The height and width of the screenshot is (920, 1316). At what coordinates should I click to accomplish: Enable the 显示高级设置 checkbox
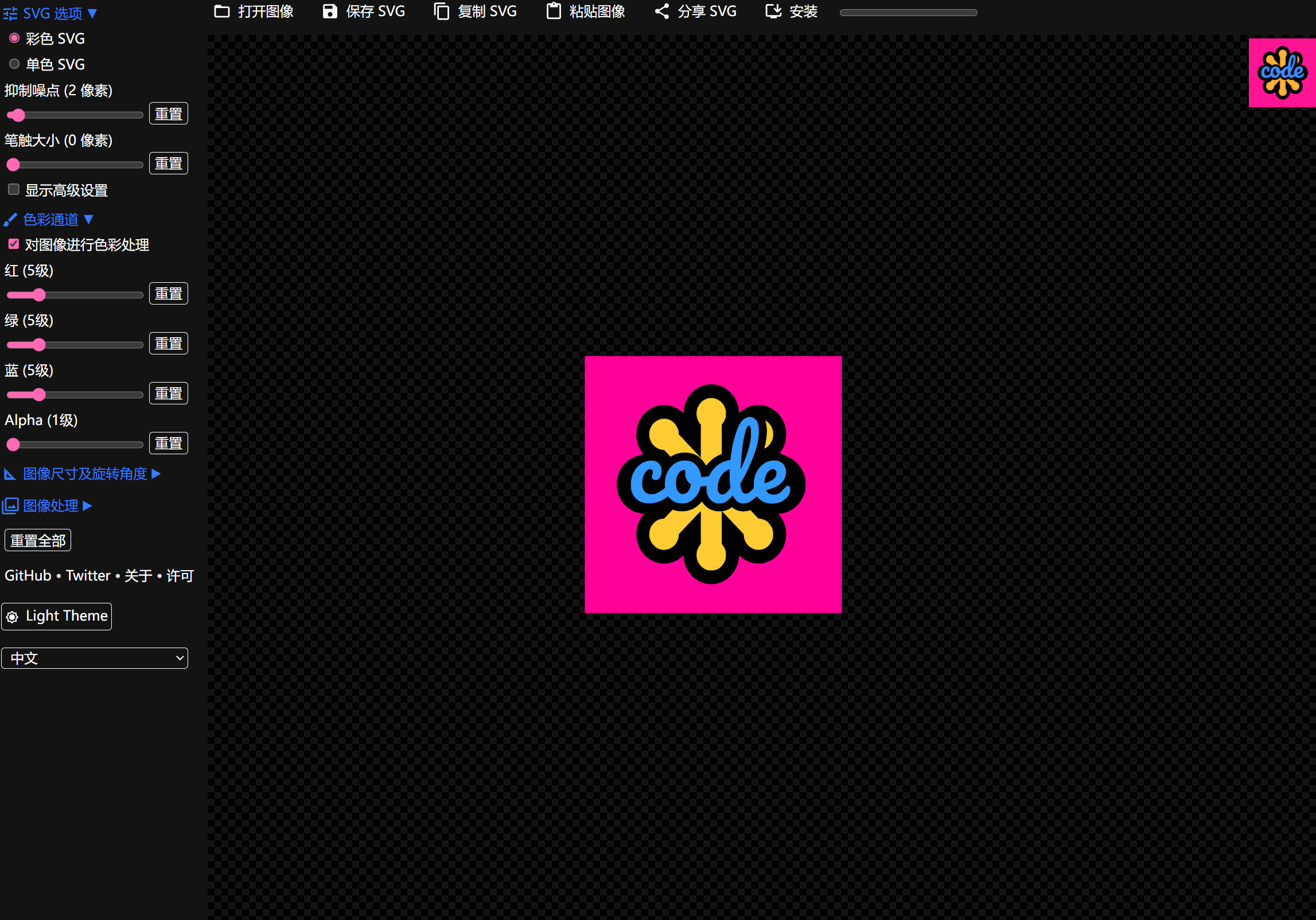pos(14,189)
